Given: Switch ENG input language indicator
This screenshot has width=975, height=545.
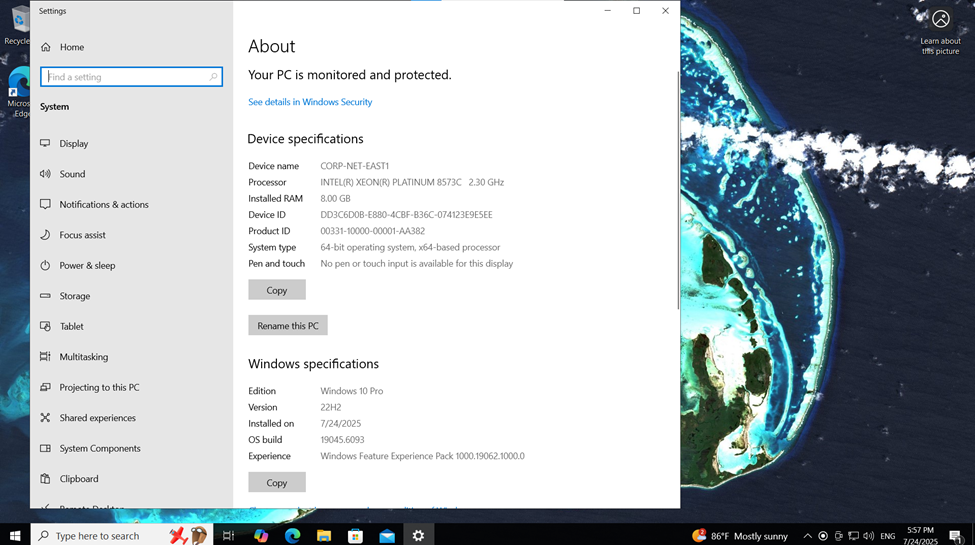Looking at the screenshot, I should (x=888, y=536).
